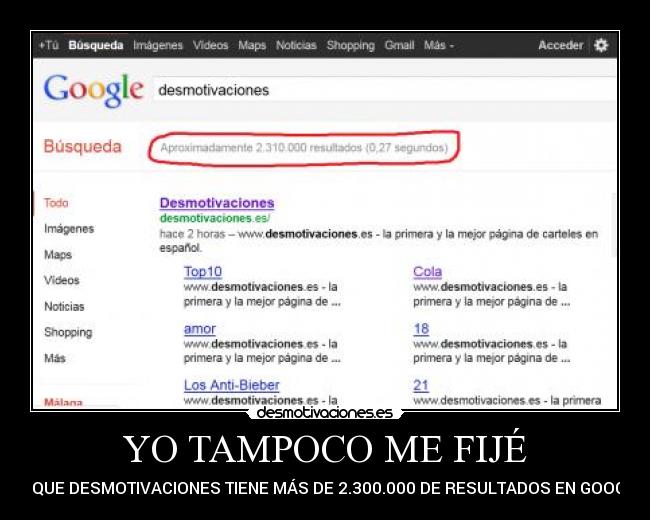The width and height of the screenshot is (650, 520).
Task: Click the desmotivaciones.es poster label
Action: tap(325, 413)
